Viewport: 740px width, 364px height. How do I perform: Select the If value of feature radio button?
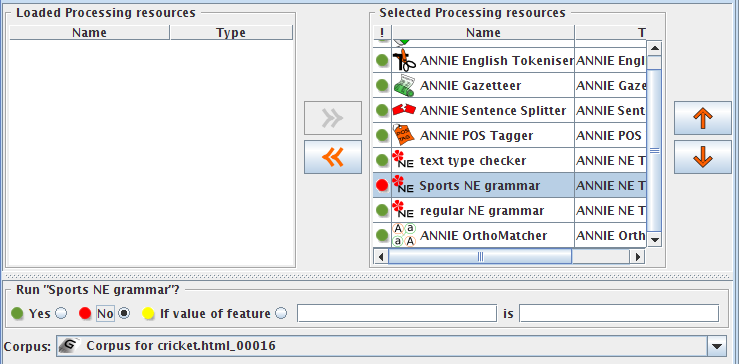(281, 313)
